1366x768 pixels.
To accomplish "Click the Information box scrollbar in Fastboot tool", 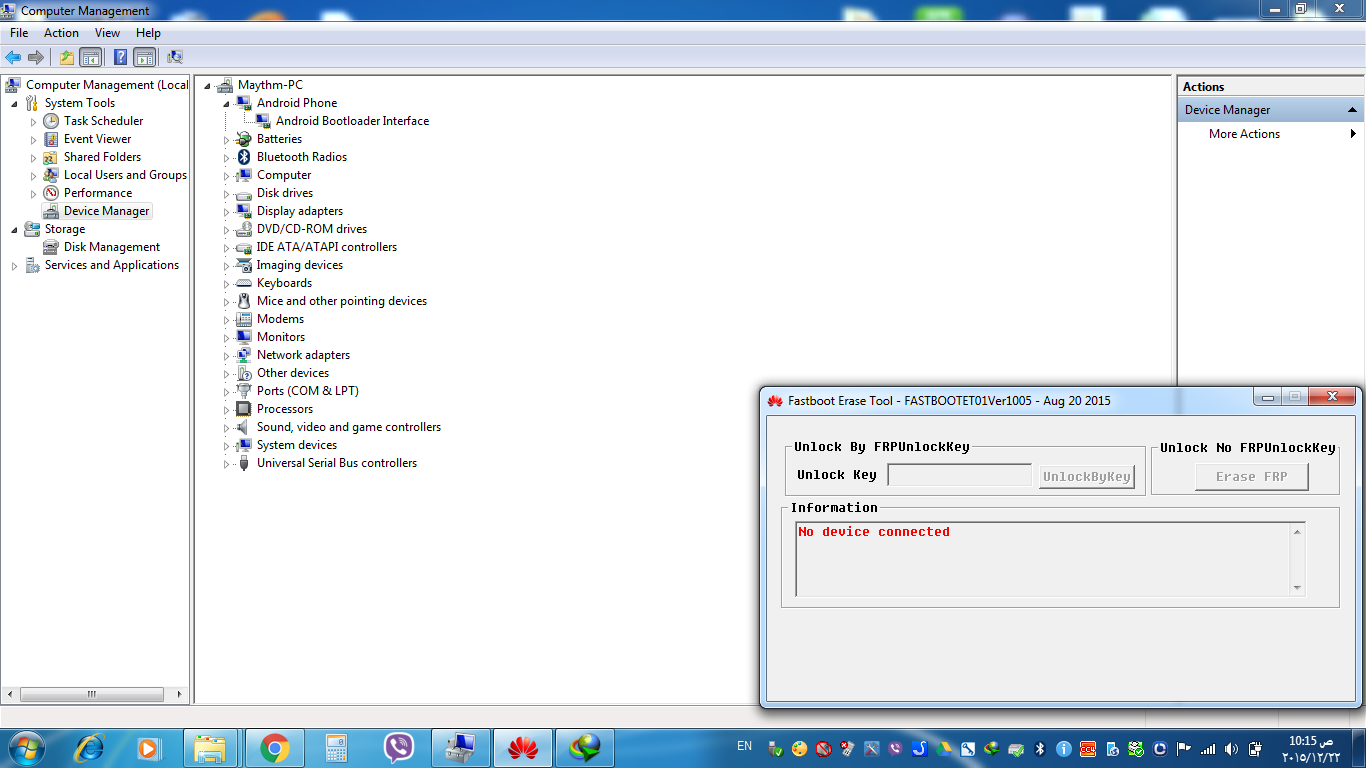I will [1297, 560].
